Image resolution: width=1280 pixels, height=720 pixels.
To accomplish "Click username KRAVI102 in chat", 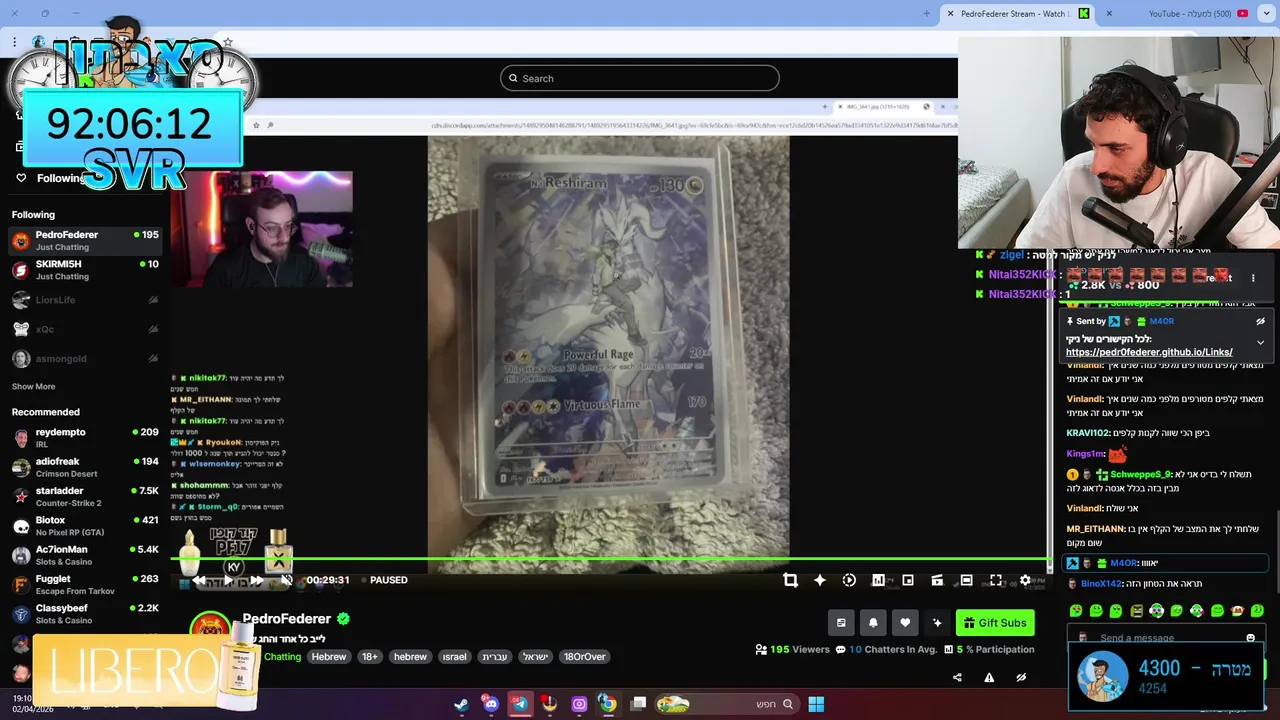I will coord(1087,433).
